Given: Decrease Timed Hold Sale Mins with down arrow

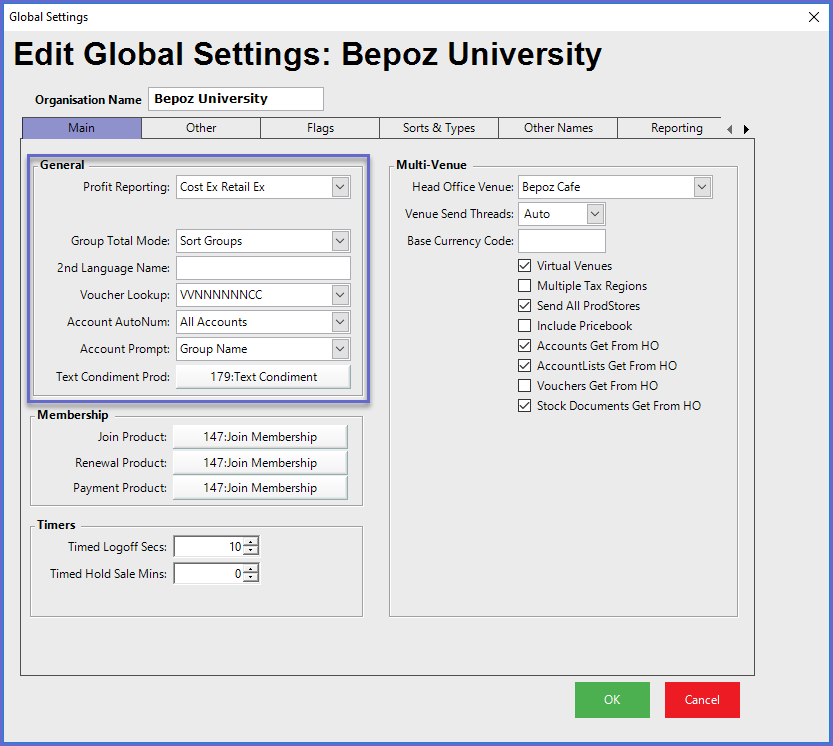Looking at the screenshot, I should coord(250,578).
